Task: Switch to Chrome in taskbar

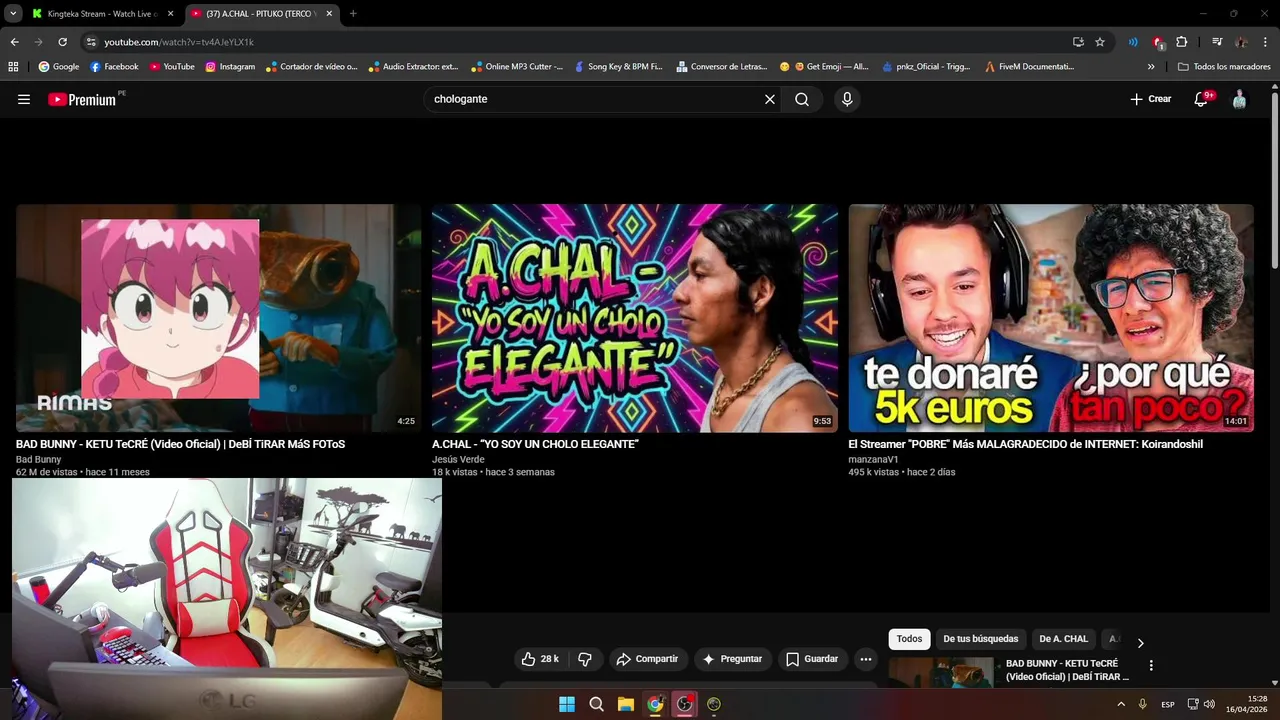Action: point(655,704)
